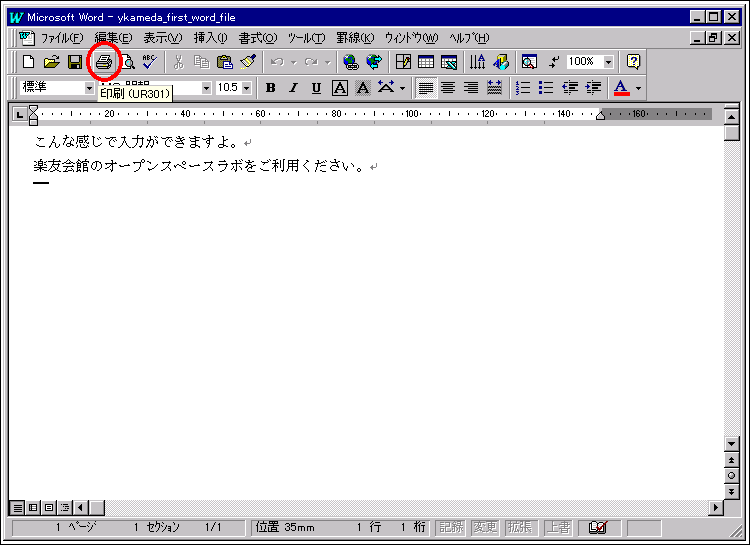Open the 10.5 font size dropdown
Screen dimensions: 750x545
pos(246,88)
